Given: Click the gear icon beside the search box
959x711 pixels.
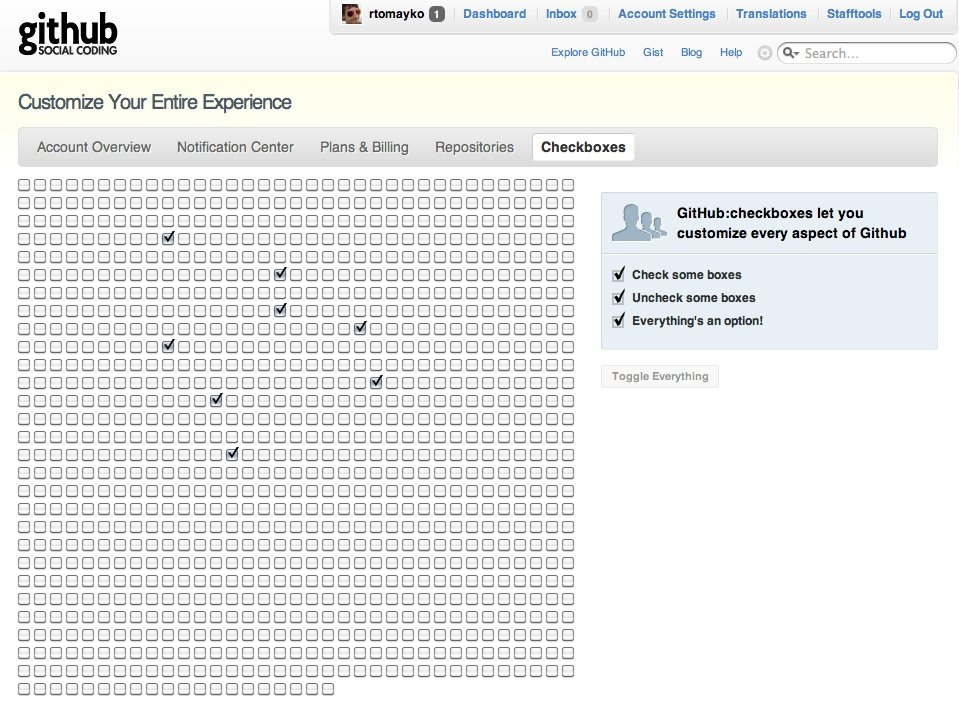Looking at the screenshot, I should [x=765, y=53].
